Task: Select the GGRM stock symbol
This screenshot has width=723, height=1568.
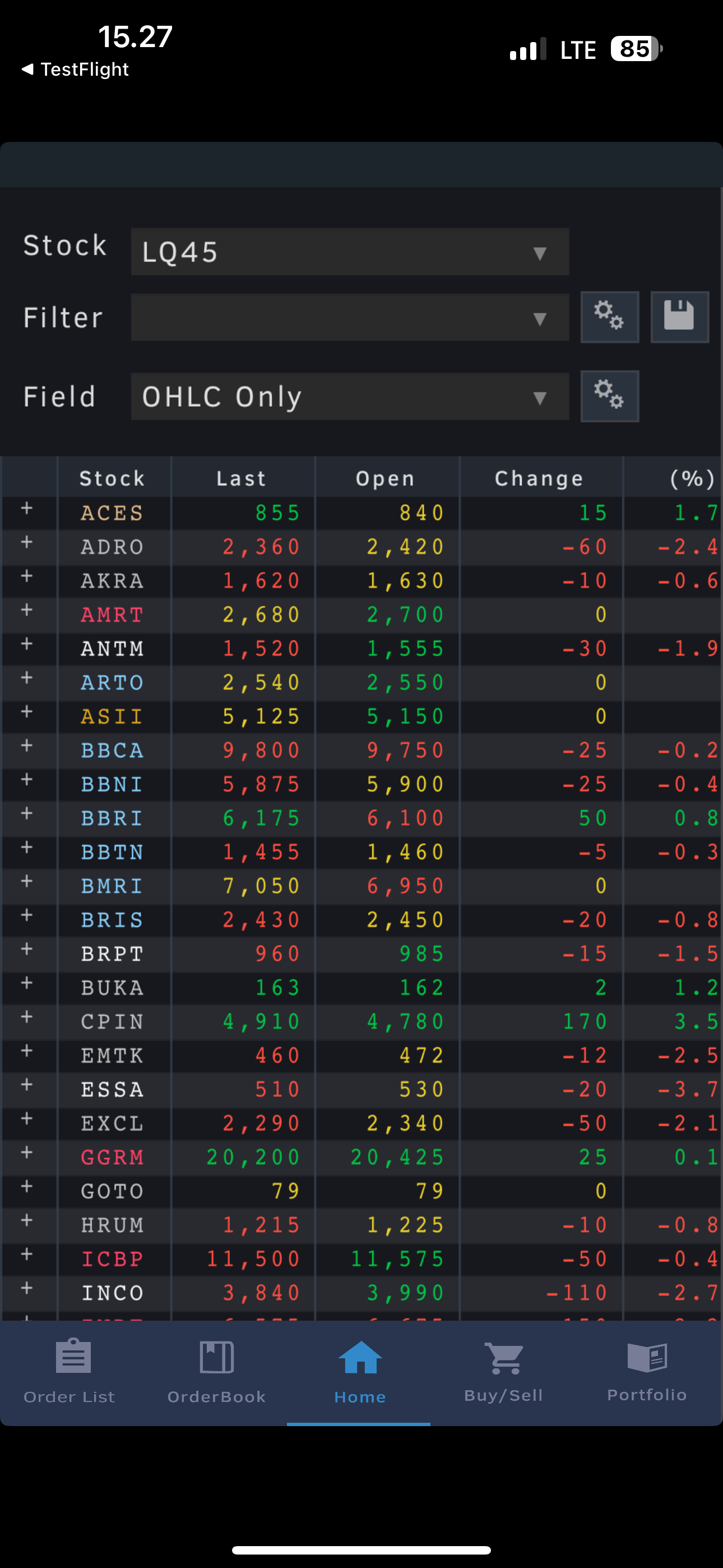Action: 113,1157
